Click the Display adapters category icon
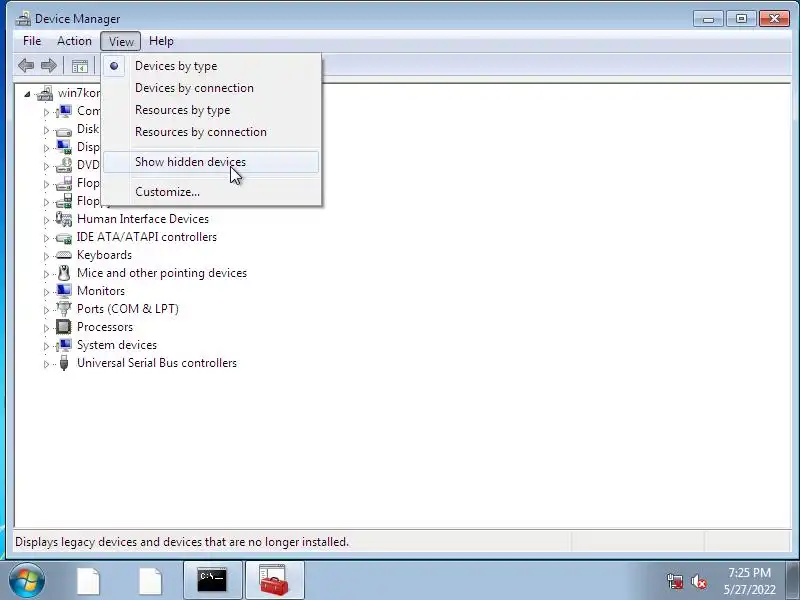The image size is (800, 600). click(x=64, y=147)
